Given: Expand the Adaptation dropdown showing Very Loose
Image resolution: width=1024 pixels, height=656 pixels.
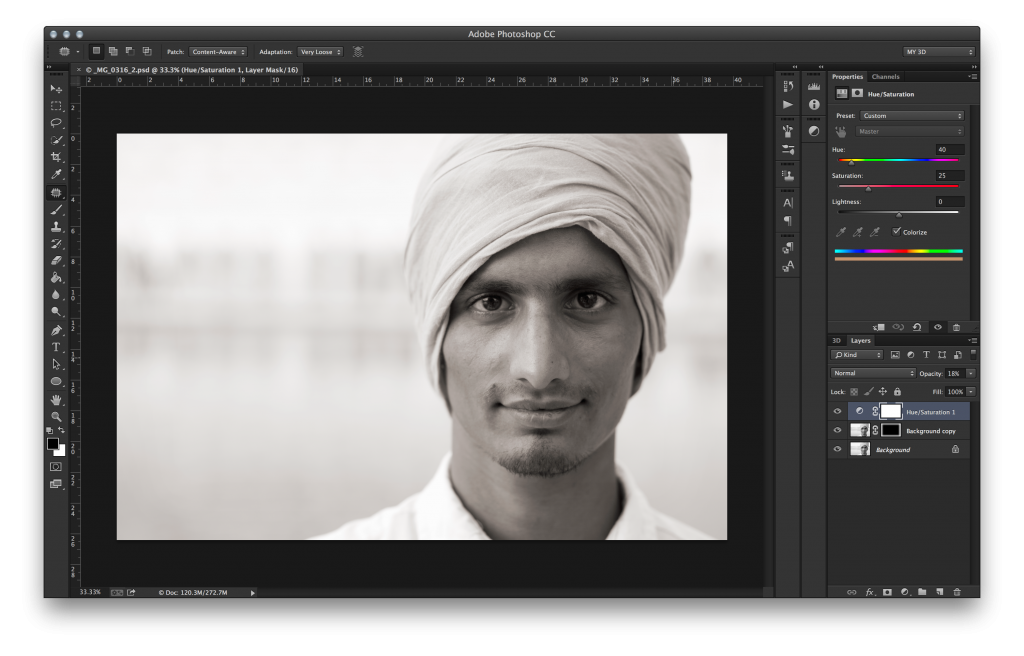Looking at the screenshot, I should [x=320, y=51].
